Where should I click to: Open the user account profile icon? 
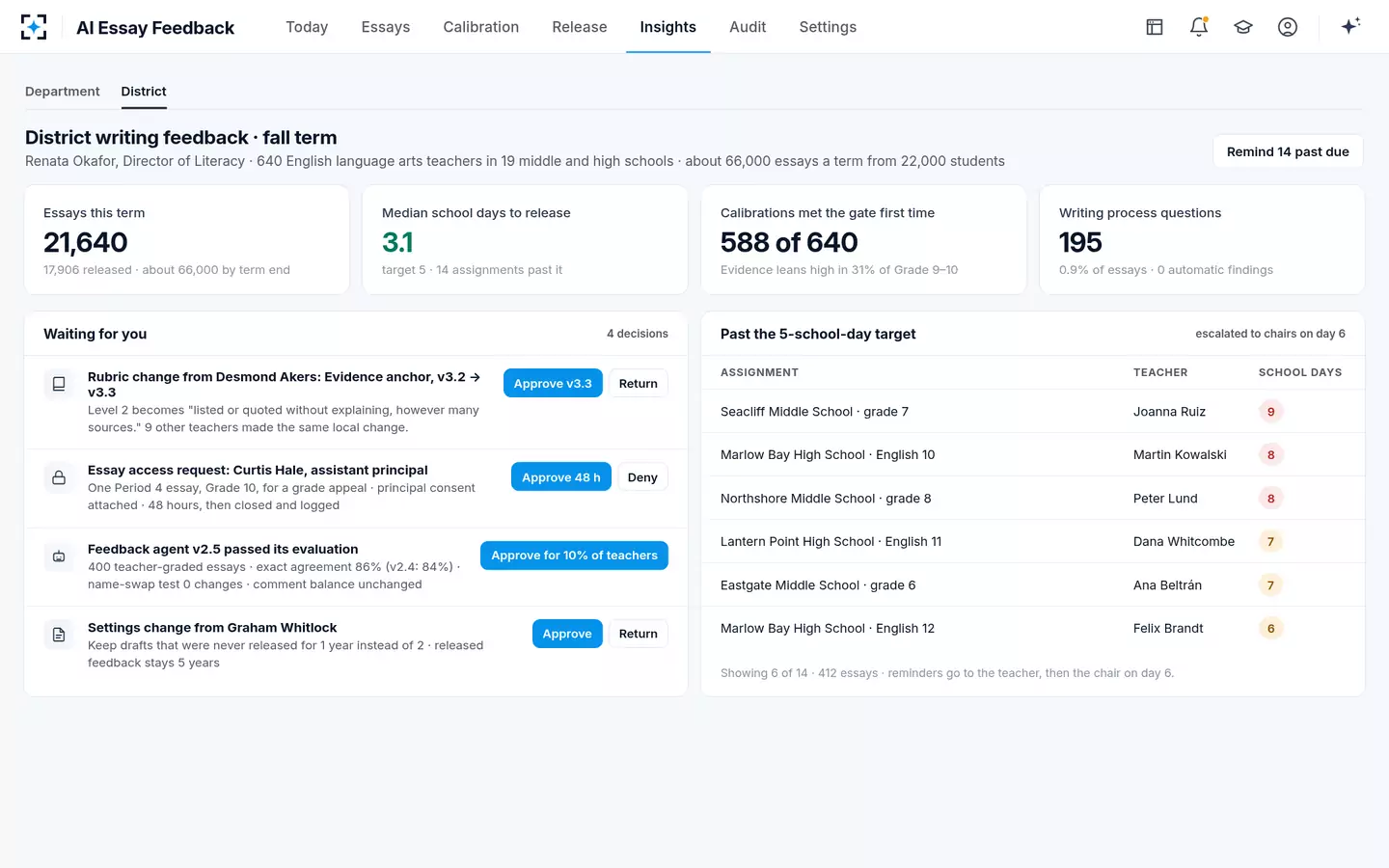[x=1288, y=27]
